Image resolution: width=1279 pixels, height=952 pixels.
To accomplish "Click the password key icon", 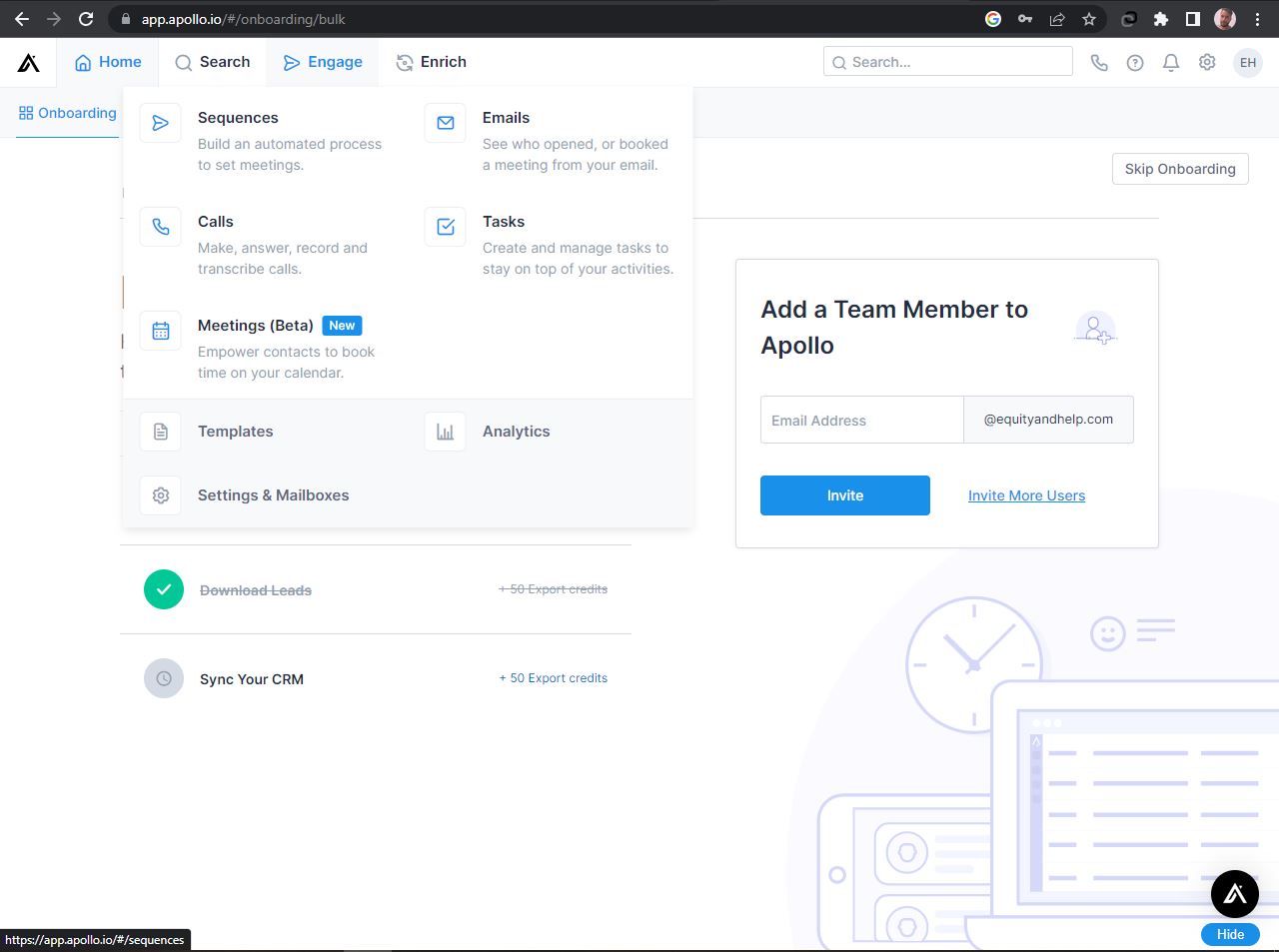I will (1025, 19).
